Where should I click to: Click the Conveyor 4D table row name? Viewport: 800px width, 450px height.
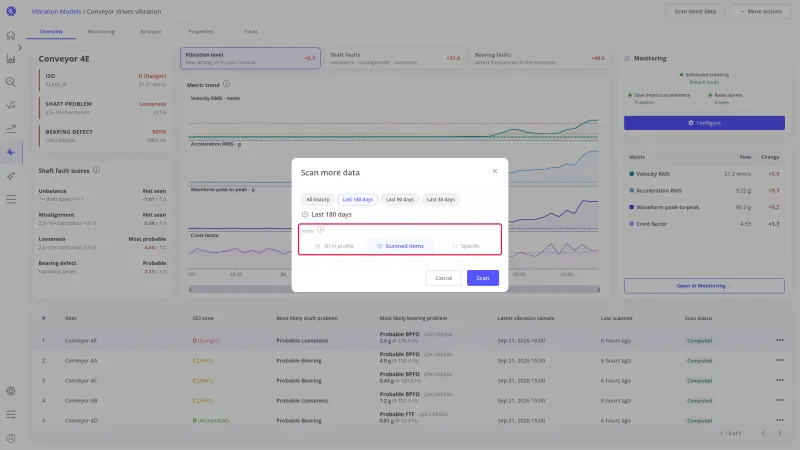tap(81, 420)
